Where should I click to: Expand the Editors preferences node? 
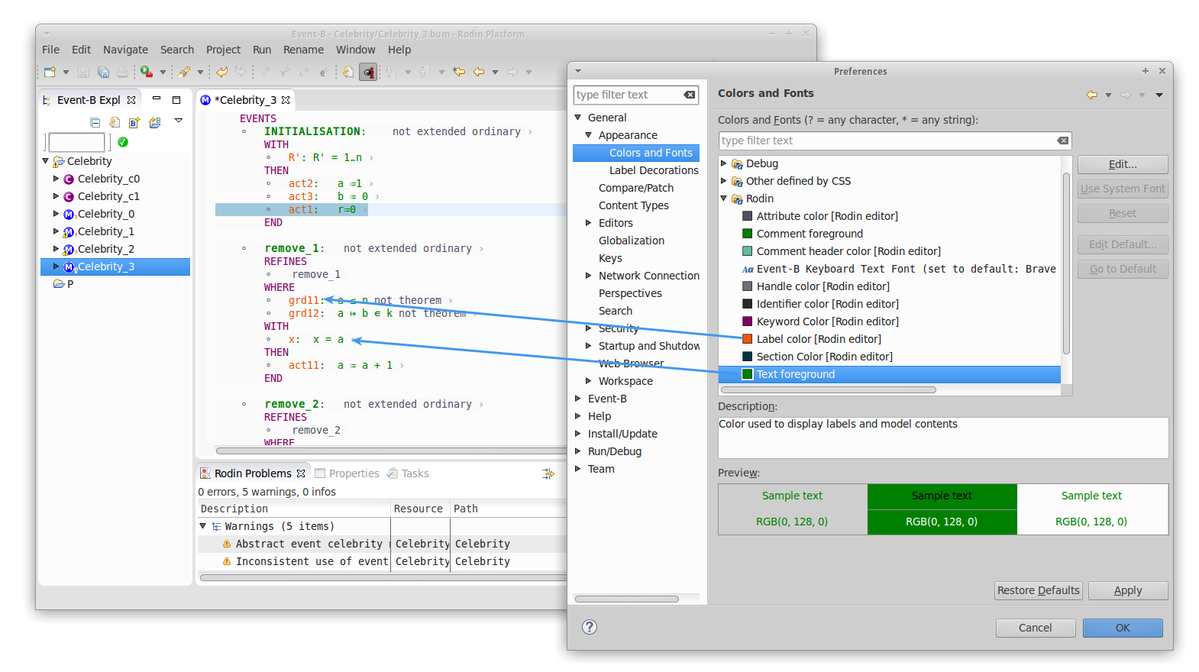tap(589, 223)
